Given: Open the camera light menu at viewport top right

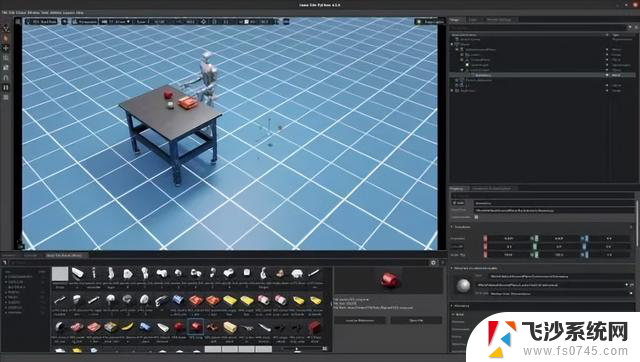Looking at the screenshot, I should [x=429, y=21].
